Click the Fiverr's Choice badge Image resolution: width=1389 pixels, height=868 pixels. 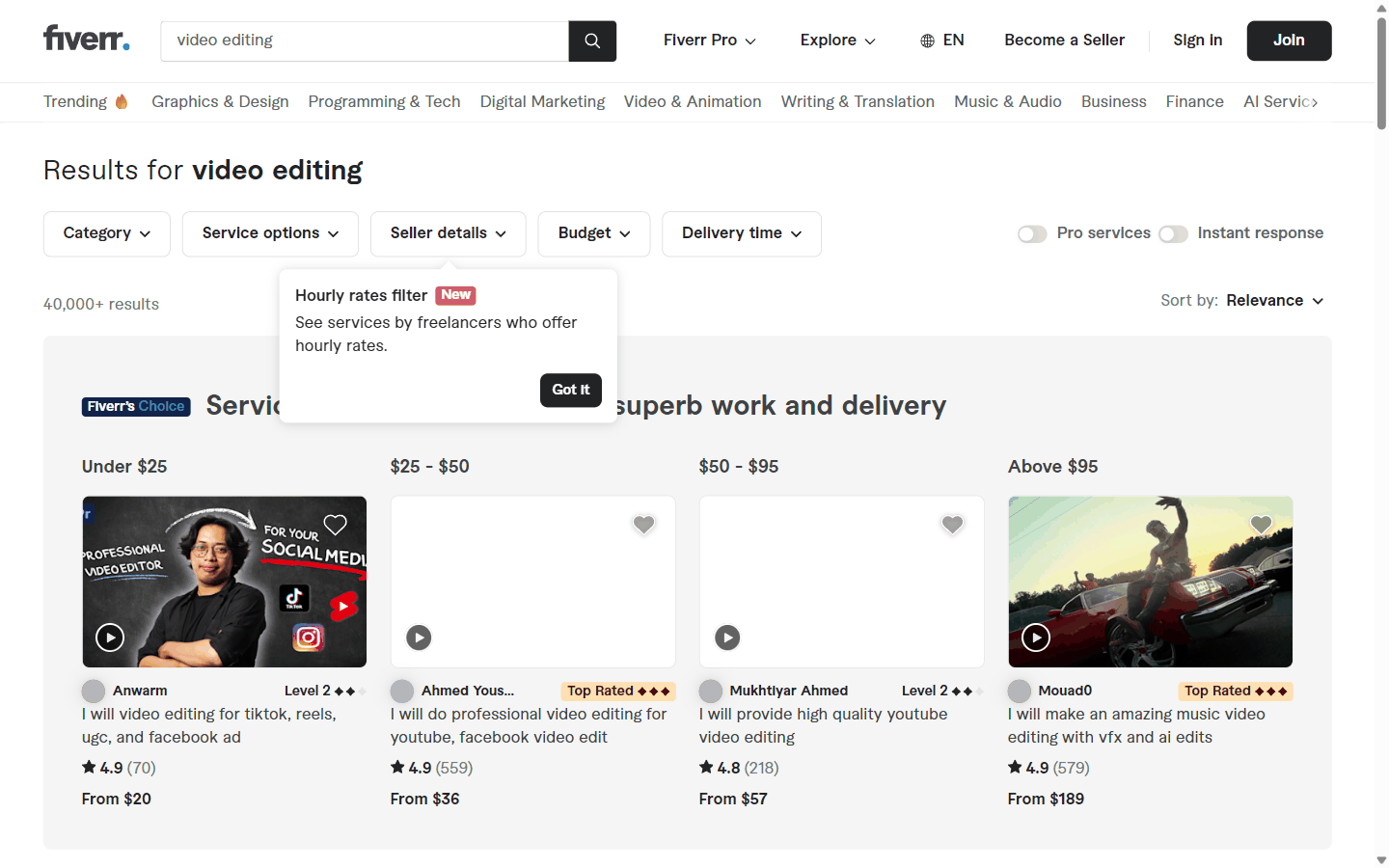point(136,407)
